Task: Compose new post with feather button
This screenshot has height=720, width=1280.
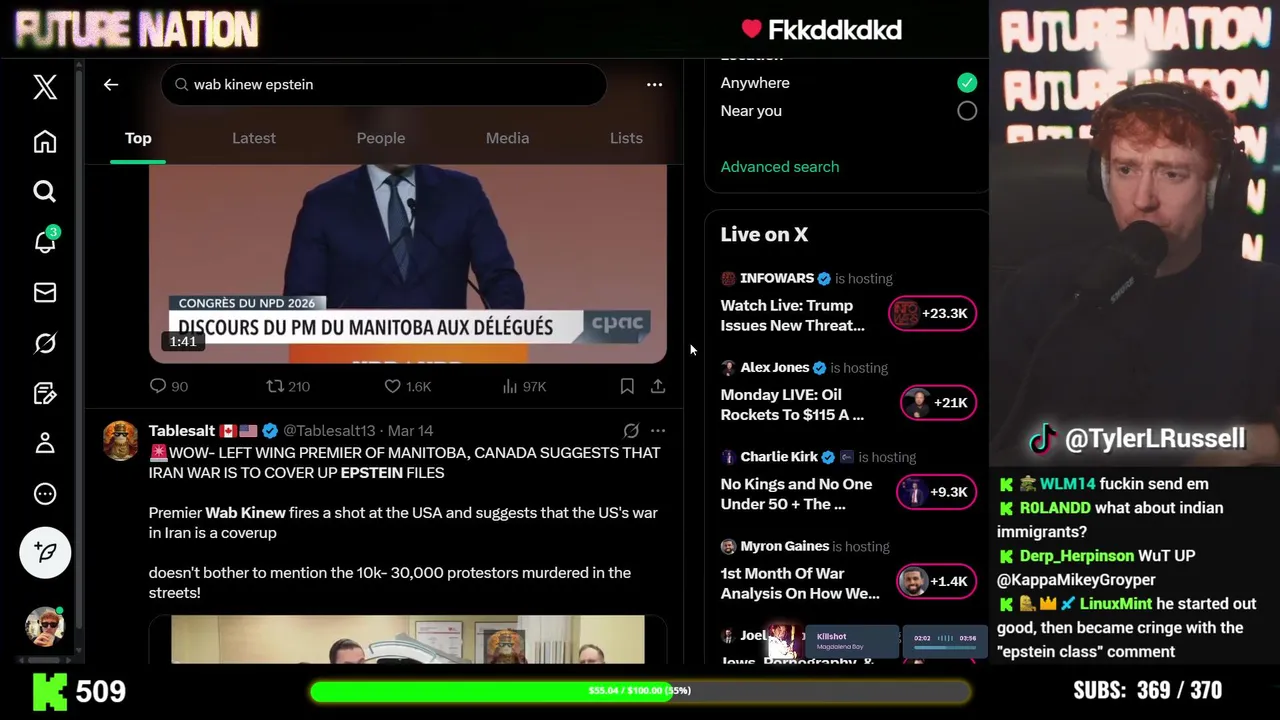Action: 45,552
